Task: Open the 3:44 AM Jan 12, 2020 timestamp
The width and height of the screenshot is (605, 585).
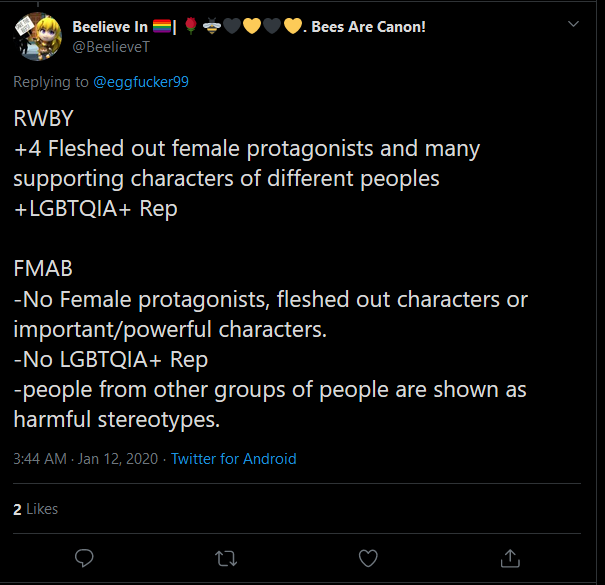Action: 86,459
